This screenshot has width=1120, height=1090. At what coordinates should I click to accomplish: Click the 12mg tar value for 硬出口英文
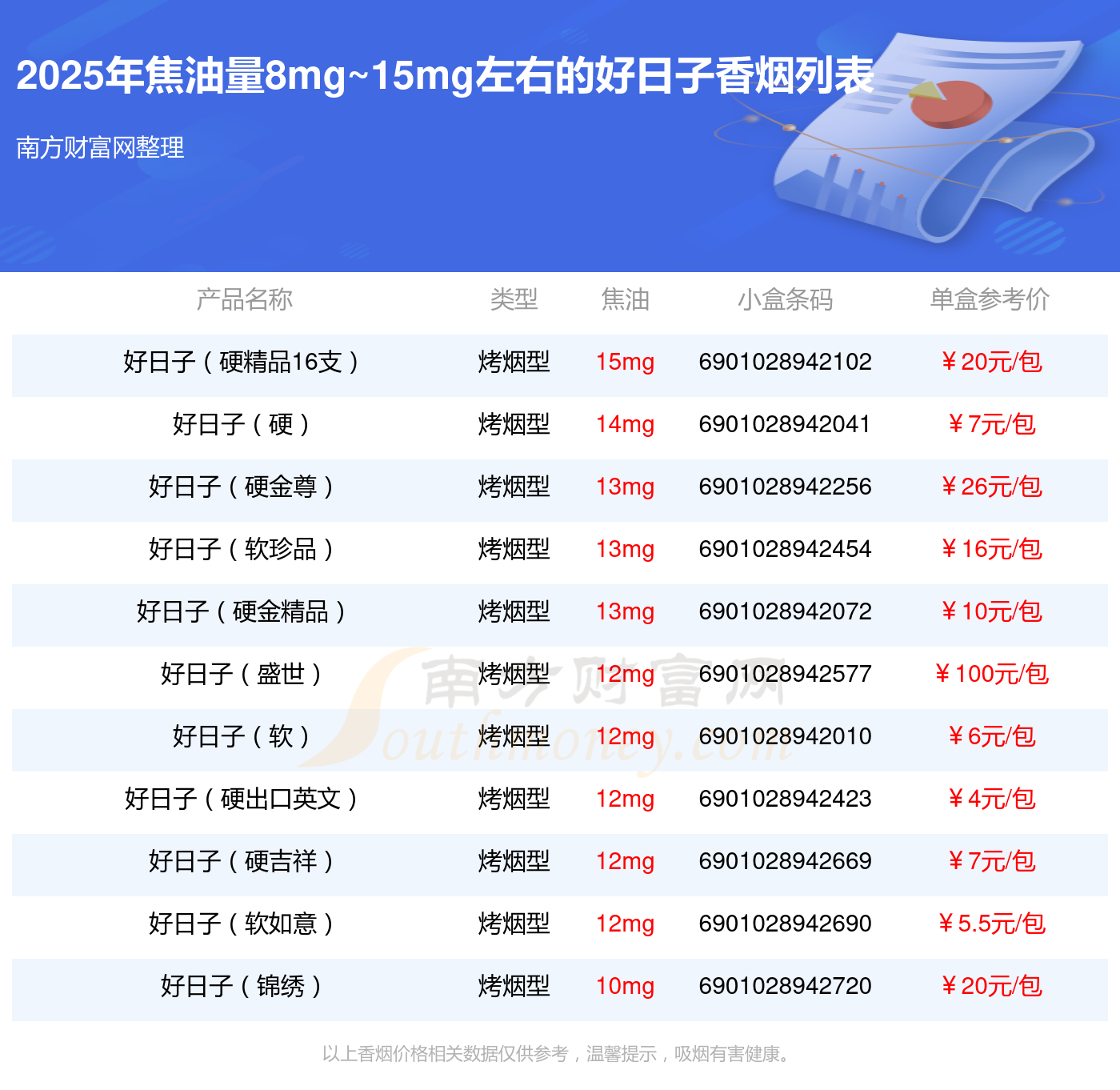pos(625,799)
